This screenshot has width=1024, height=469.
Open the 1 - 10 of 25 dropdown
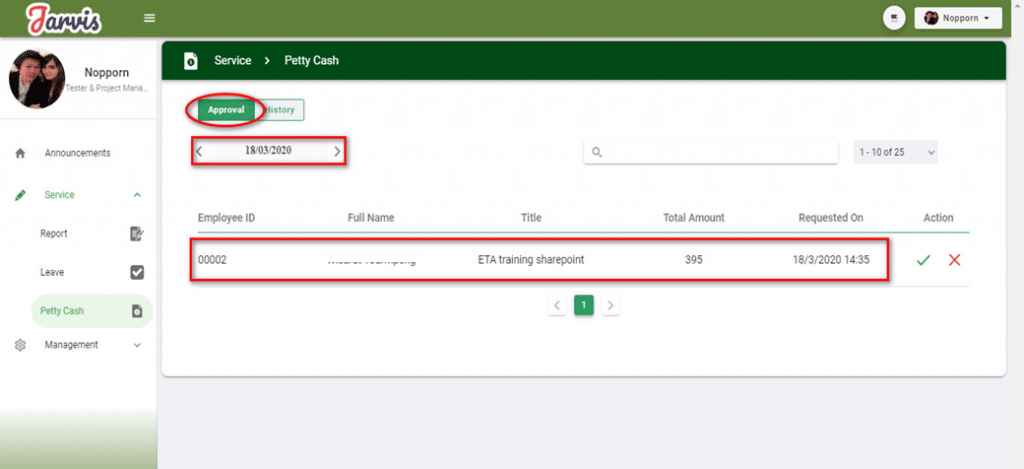(x=895, y=152)
